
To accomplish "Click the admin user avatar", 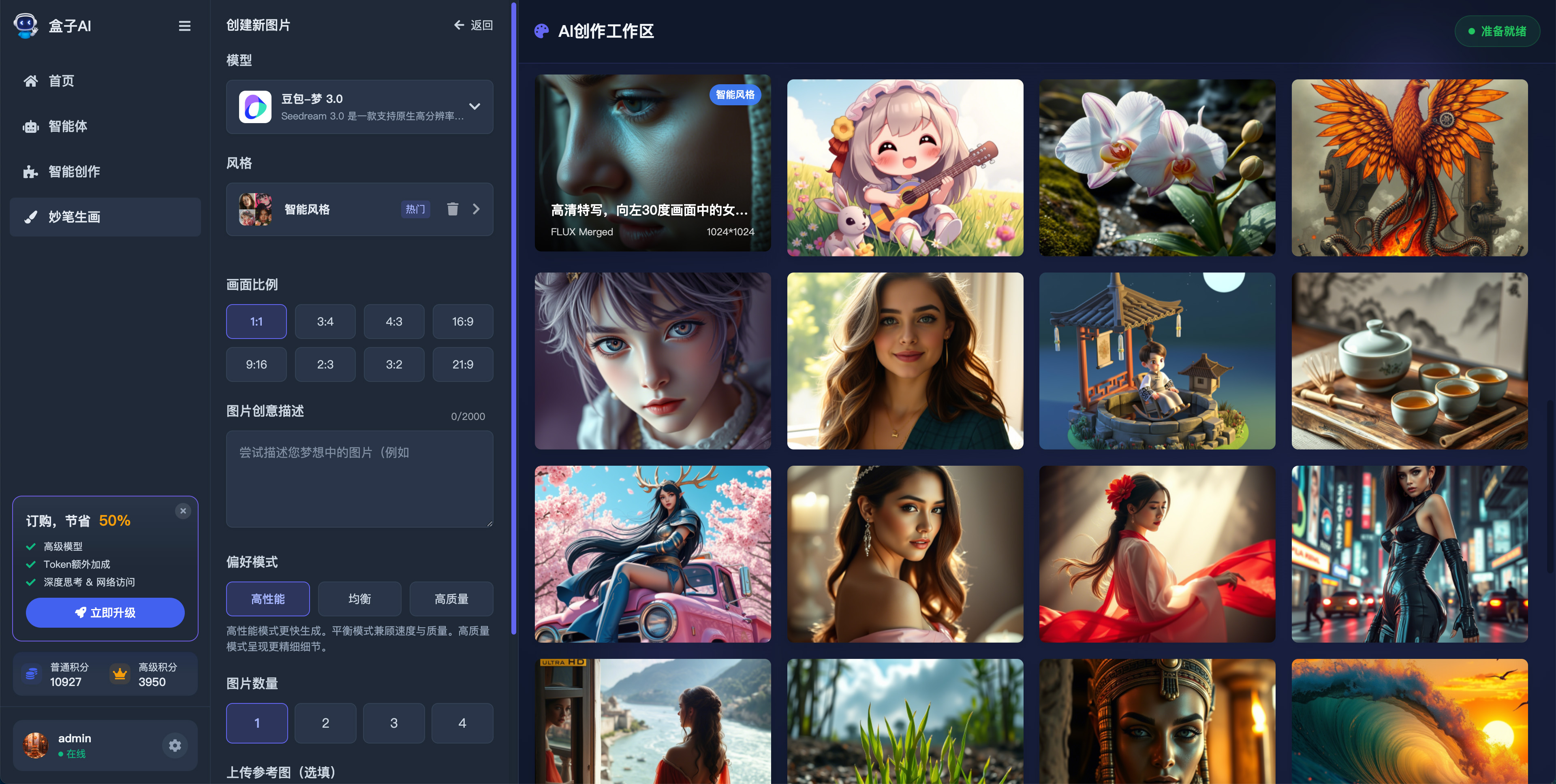I will [36, 746].
